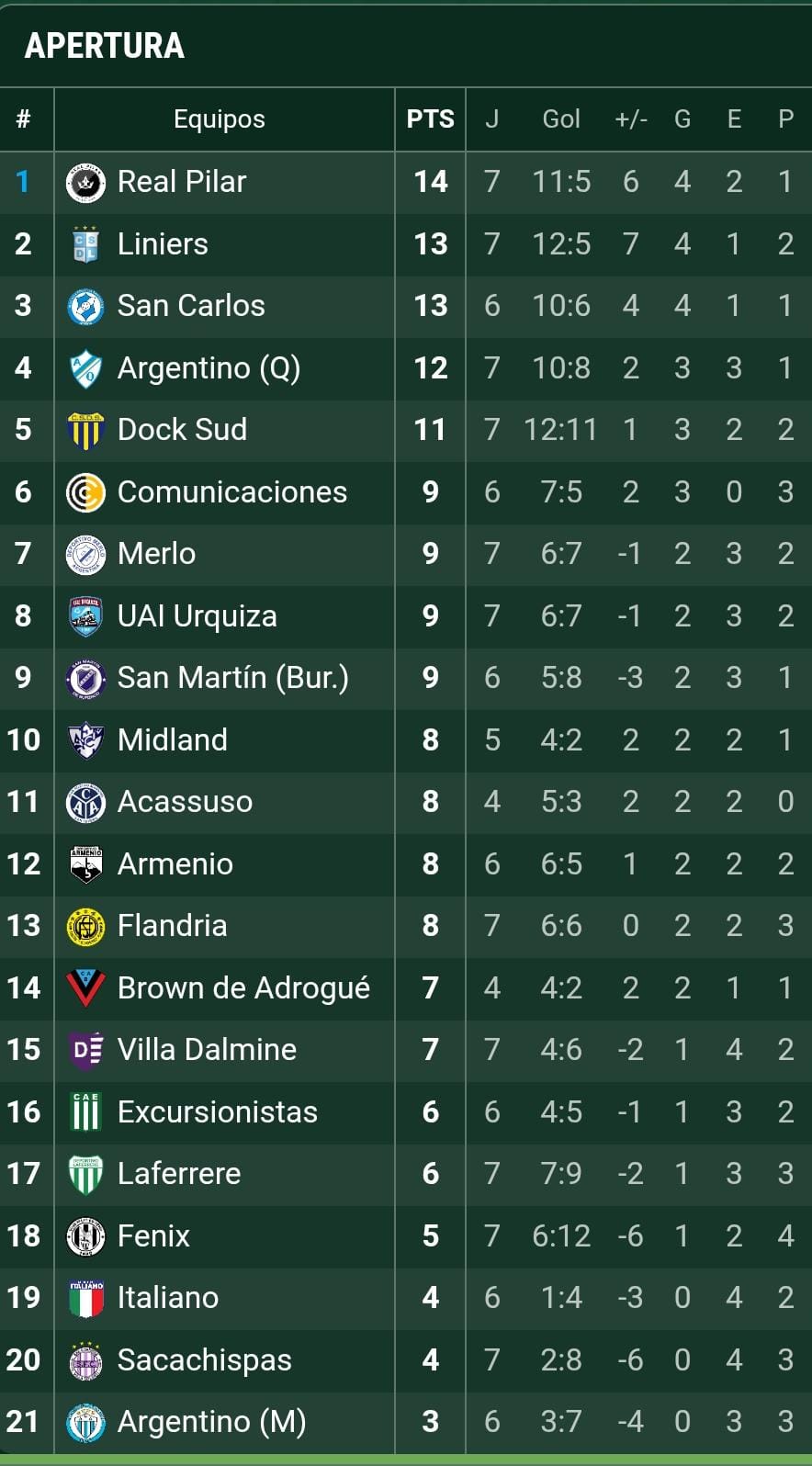Select the Flandria team name
Image resolution: width=812 pixels, height=1466 pixels.
pos(172,926)
